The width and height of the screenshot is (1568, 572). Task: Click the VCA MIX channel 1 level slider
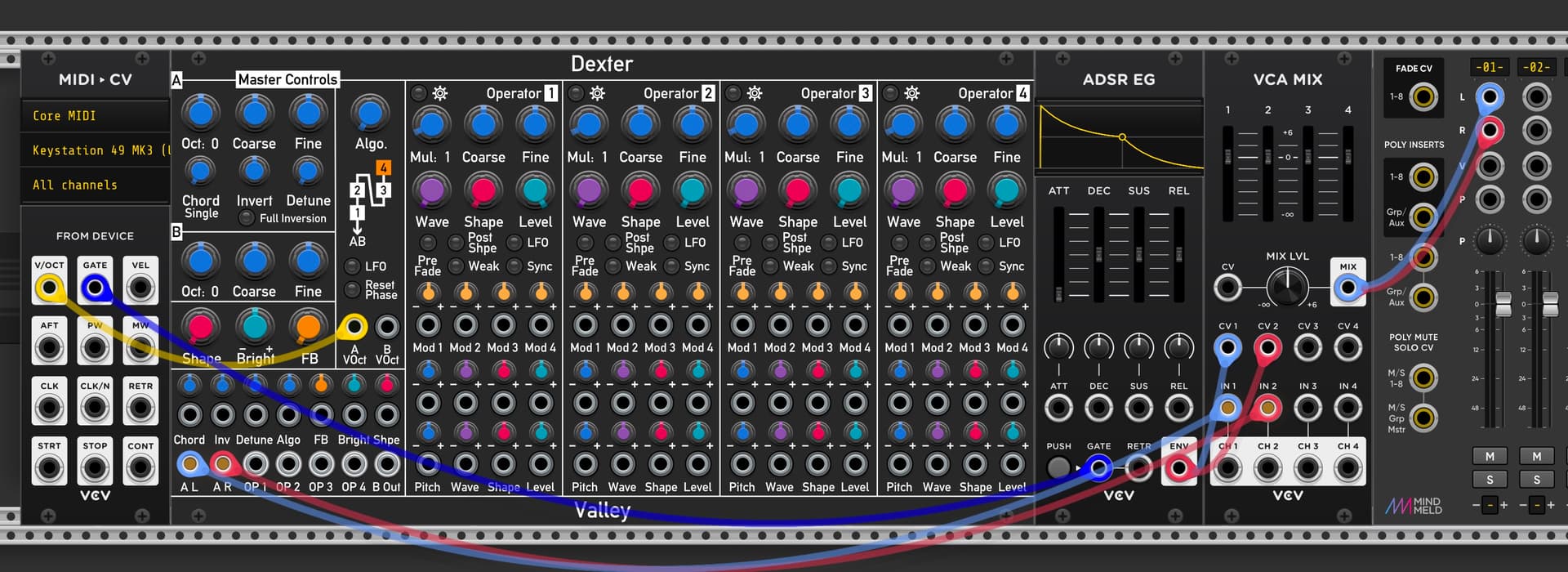pos(1227,173)
